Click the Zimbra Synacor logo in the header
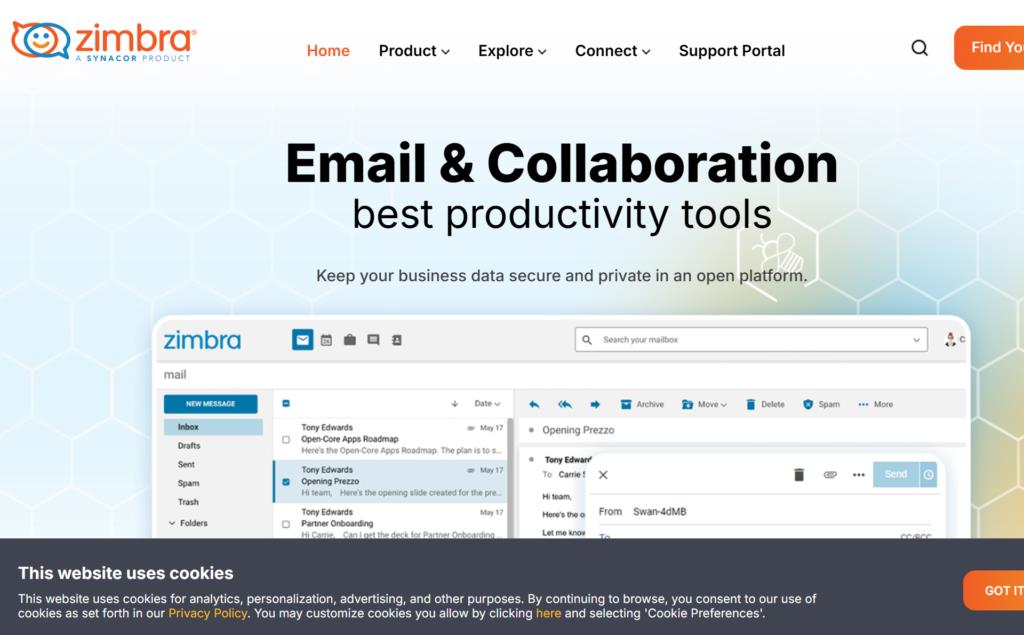Screen dimensions: 1024x635 pos(104,41)
